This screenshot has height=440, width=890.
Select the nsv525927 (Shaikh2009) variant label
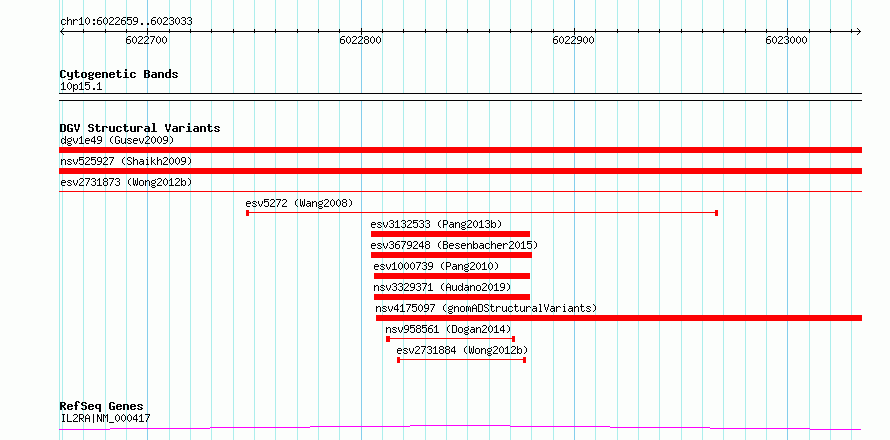point(126,161)
